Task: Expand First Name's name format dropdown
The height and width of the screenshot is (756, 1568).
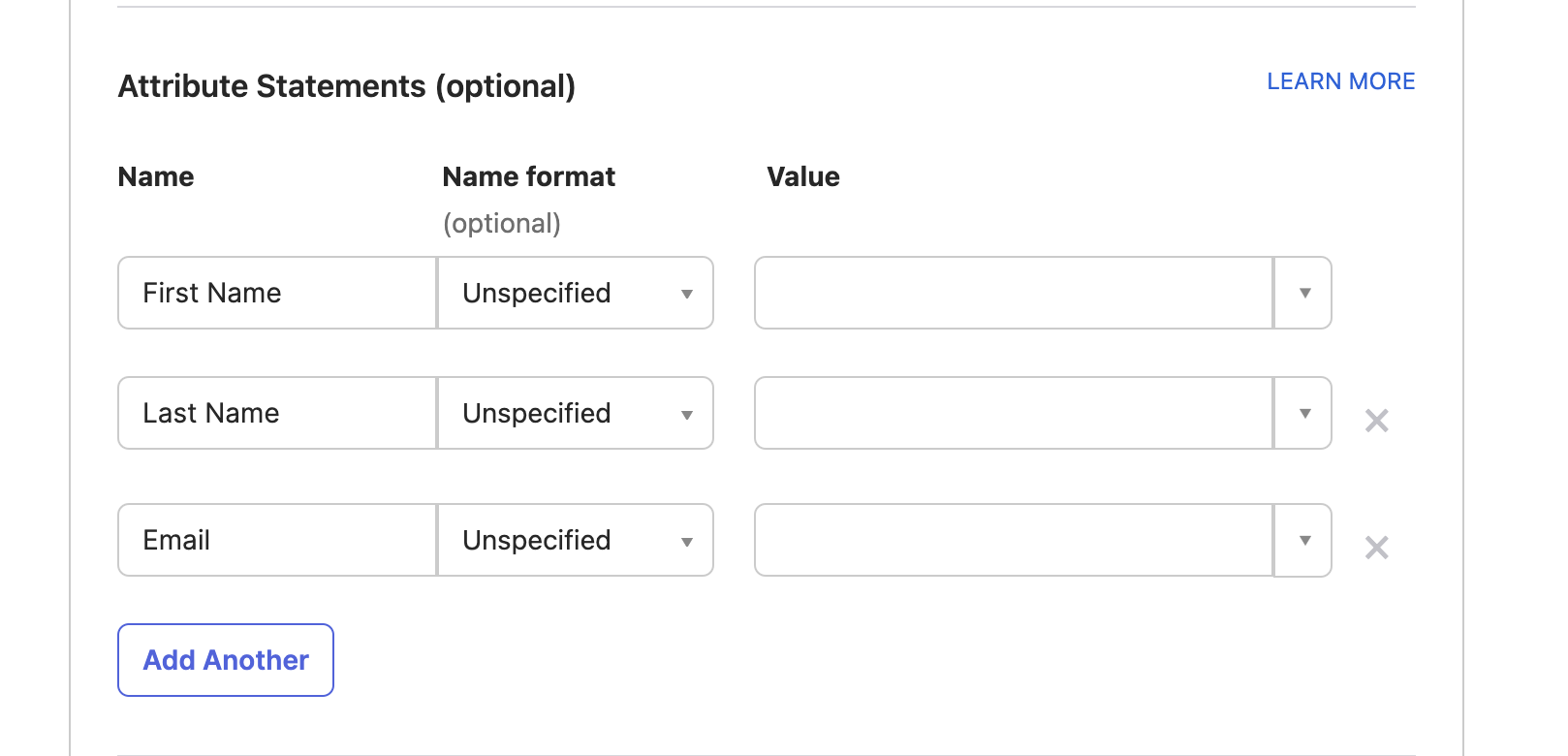Action: tap(576, 293)
